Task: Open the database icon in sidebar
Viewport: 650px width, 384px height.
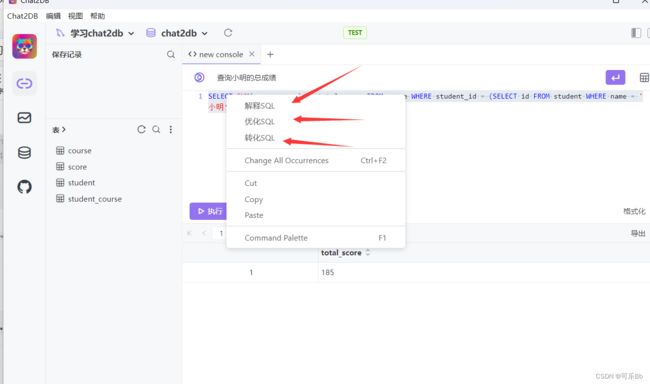Action: point(24,153)
